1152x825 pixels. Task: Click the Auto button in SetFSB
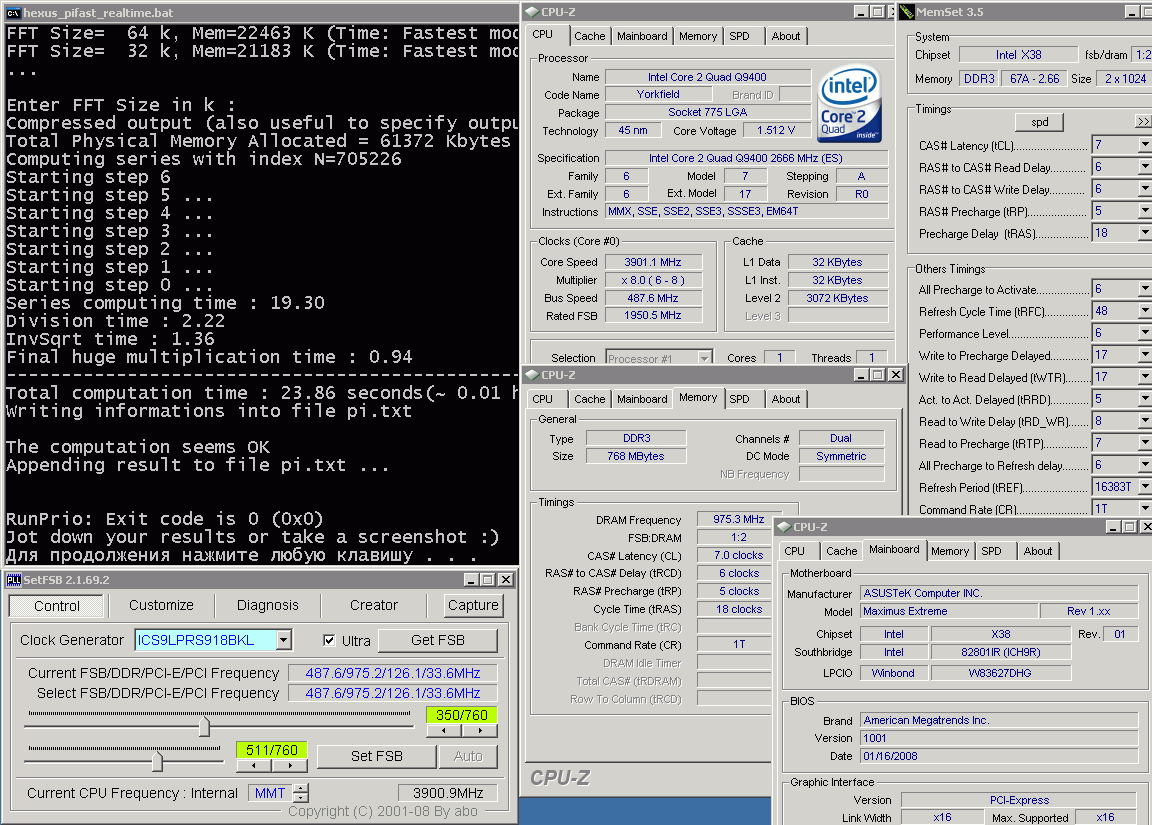point(468,757)
